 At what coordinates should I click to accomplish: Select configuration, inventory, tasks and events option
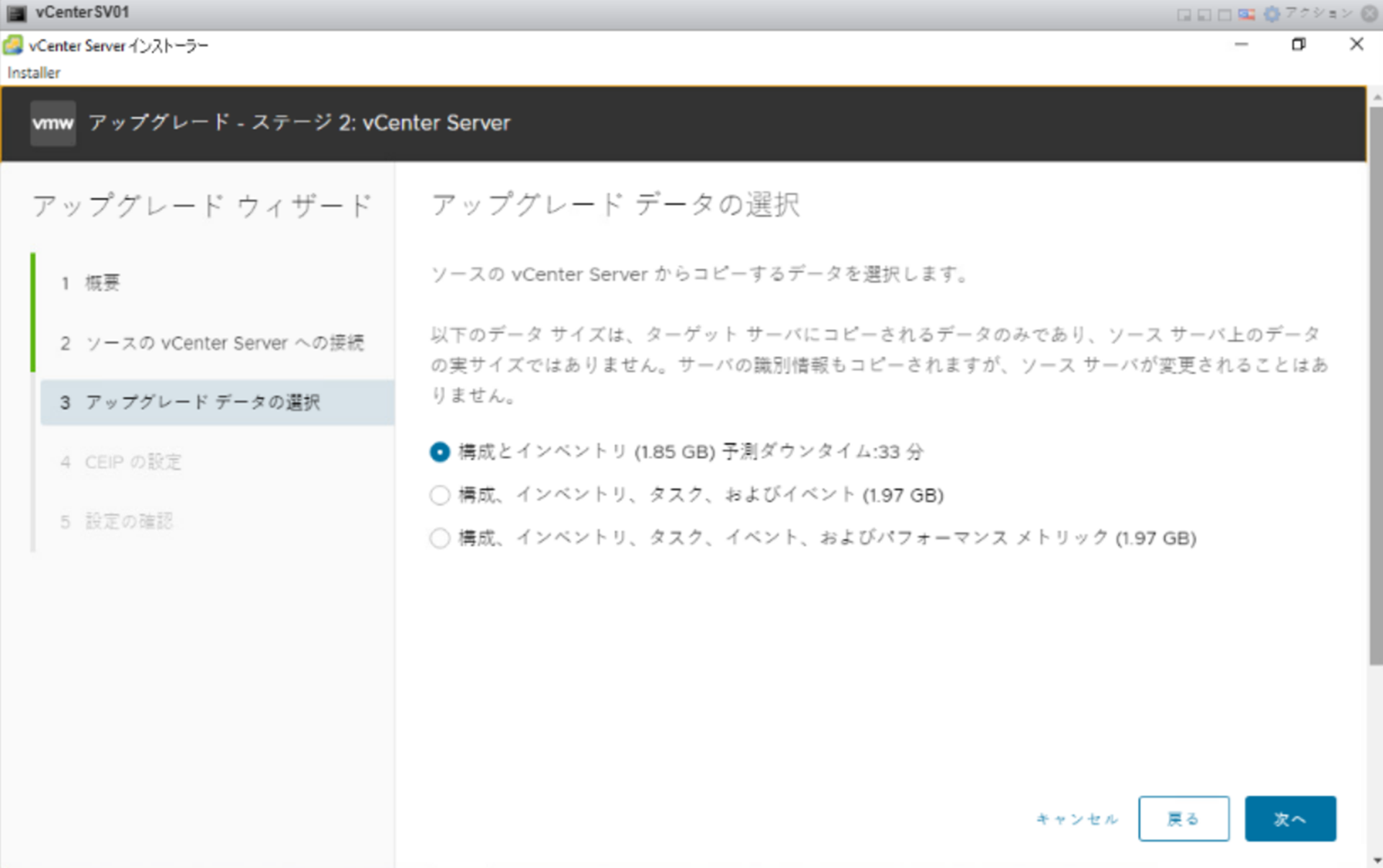439,496
